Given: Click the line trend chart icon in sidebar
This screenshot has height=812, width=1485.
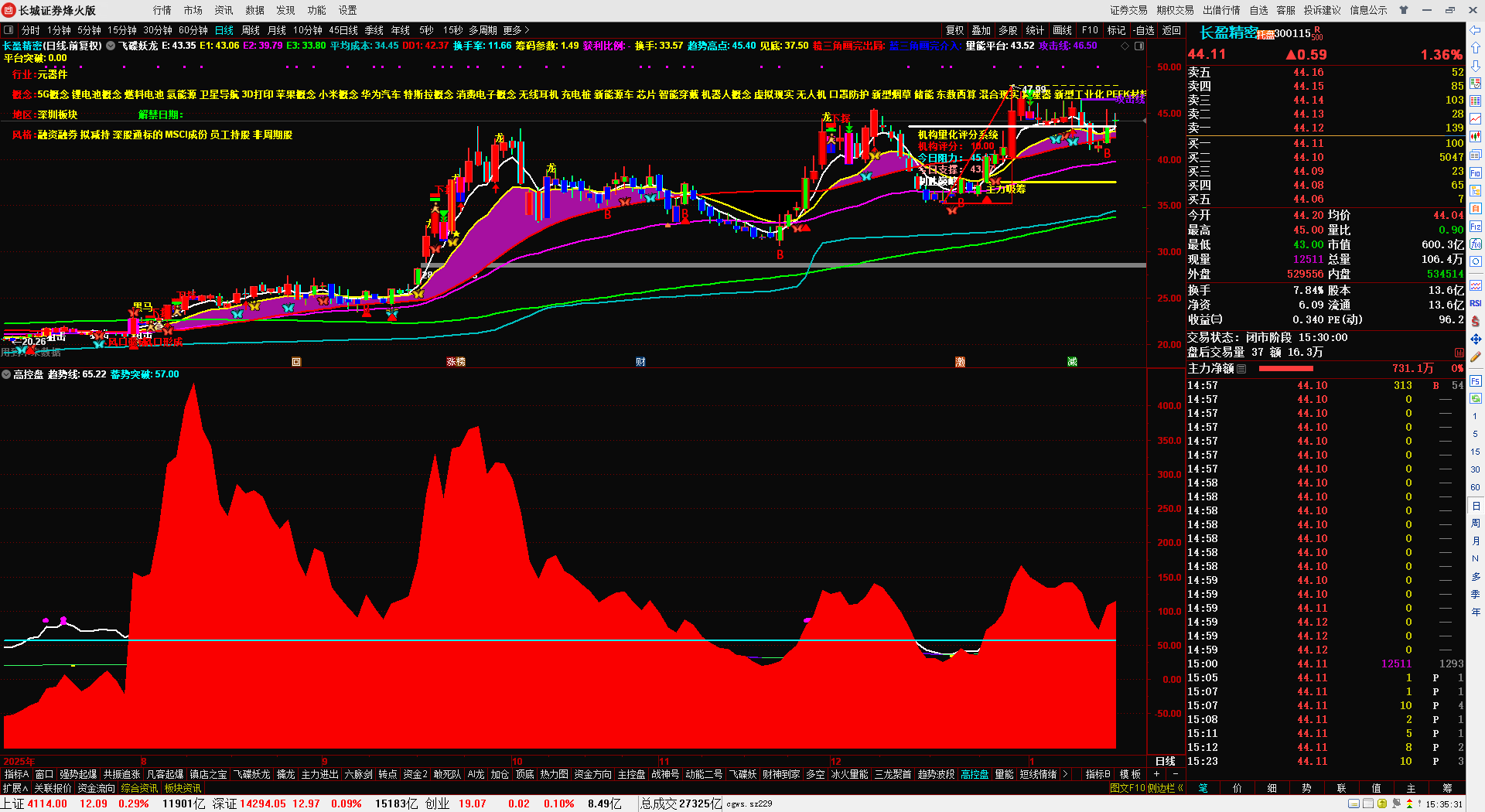Looking at the screenshot, I should click(1475, 119).
